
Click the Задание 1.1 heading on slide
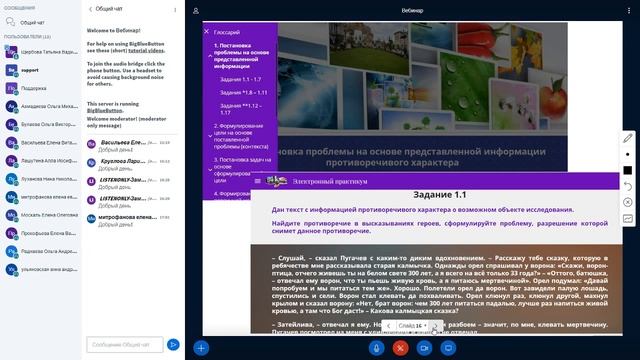pyautogui.click(x=440, y=195)
